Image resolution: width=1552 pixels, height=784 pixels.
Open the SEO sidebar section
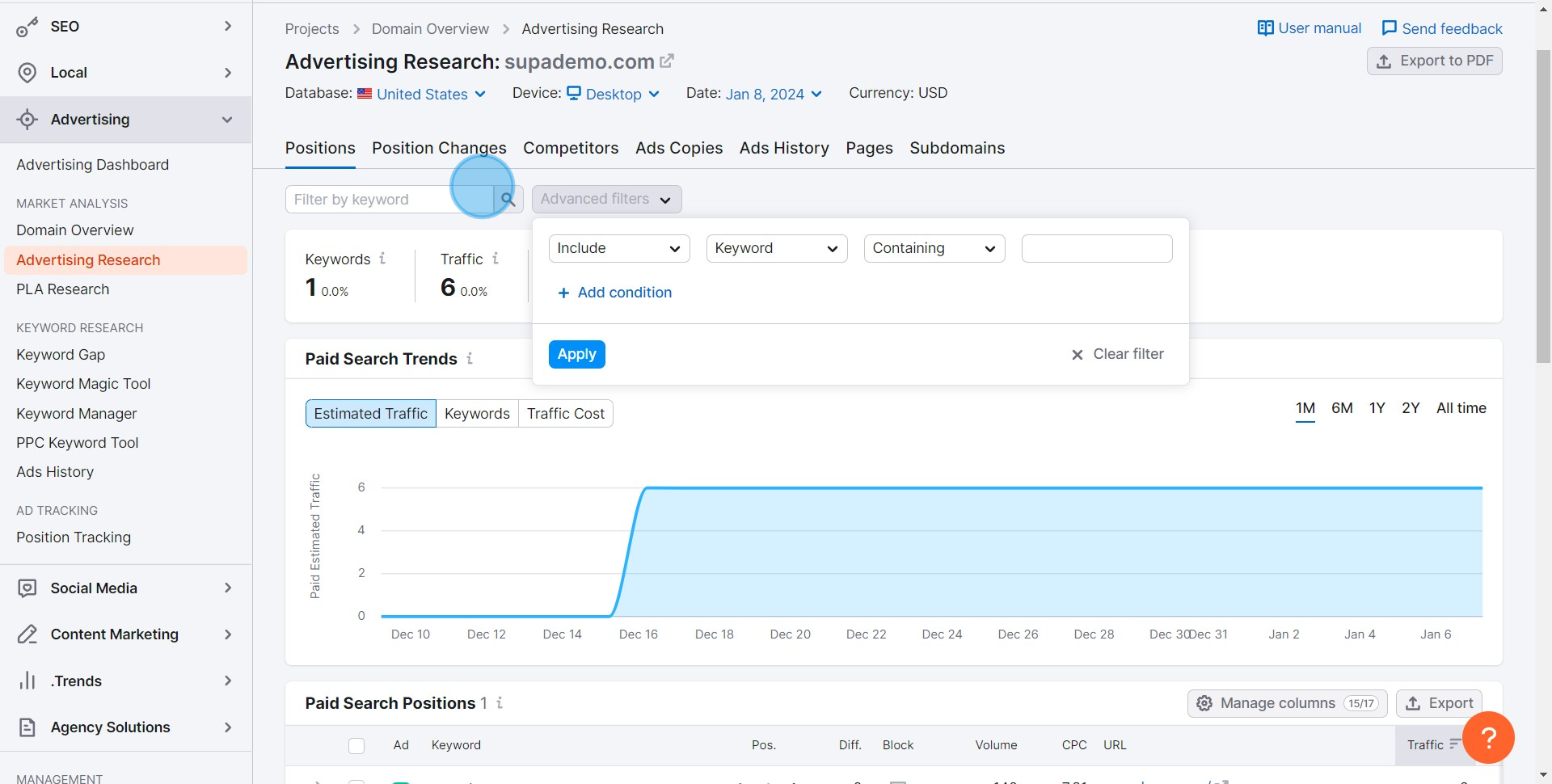(125, 26)
